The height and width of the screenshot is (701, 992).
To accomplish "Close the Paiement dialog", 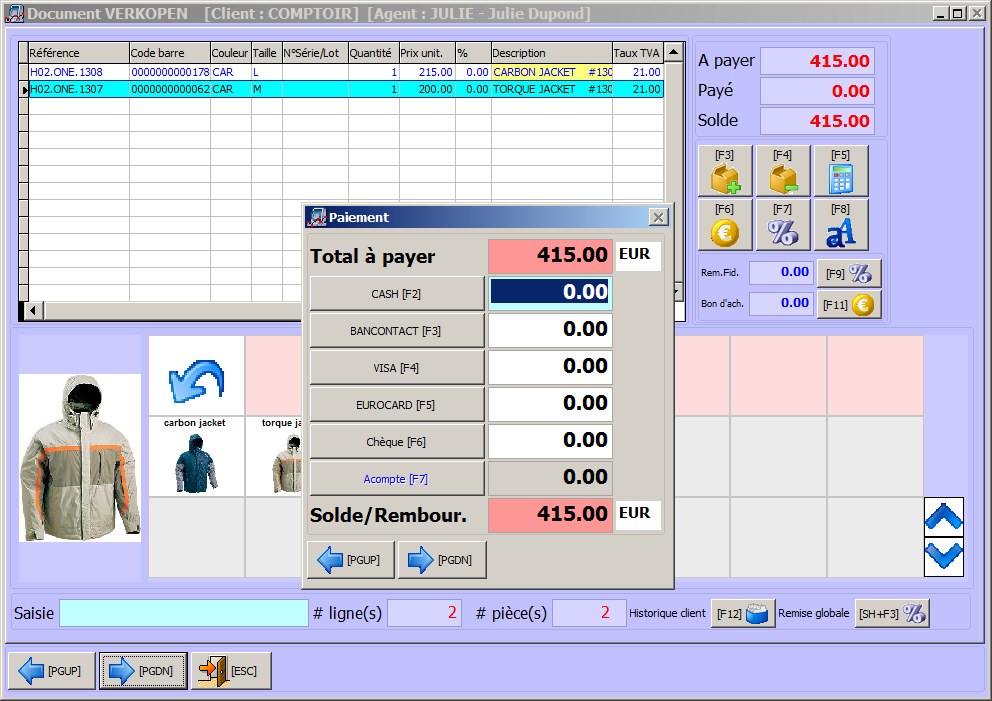I will click(x=658, y=217).
